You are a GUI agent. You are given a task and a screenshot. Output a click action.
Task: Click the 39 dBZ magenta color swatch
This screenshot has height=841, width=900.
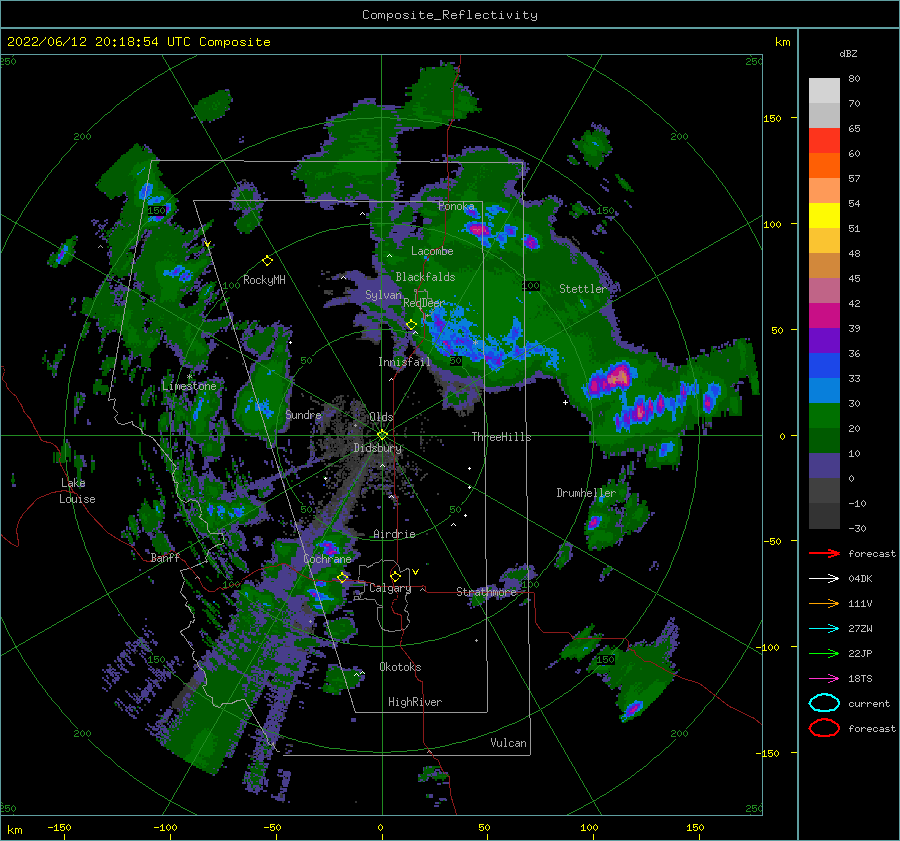[824, 316]
